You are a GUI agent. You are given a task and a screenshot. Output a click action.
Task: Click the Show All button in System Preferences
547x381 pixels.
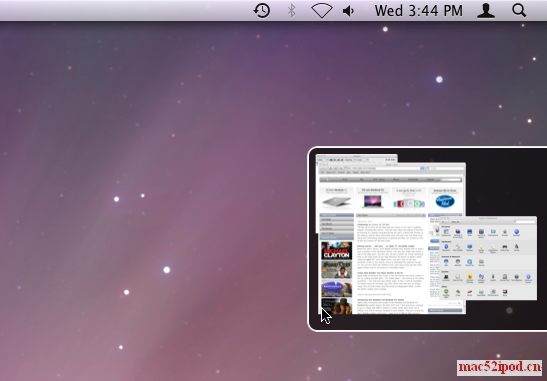(x=455, y=222)
